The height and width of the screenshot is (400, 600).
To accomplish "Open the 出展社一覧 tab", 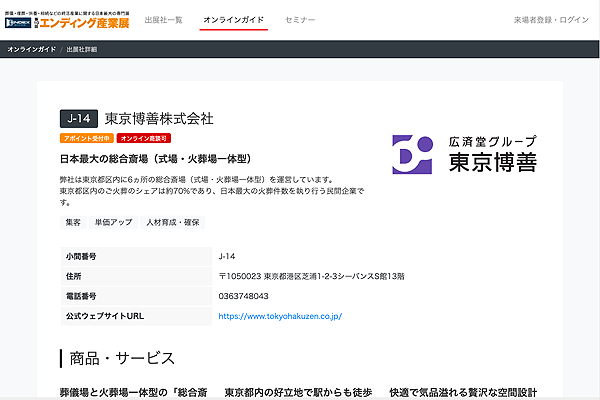I will tap(163, 20).
